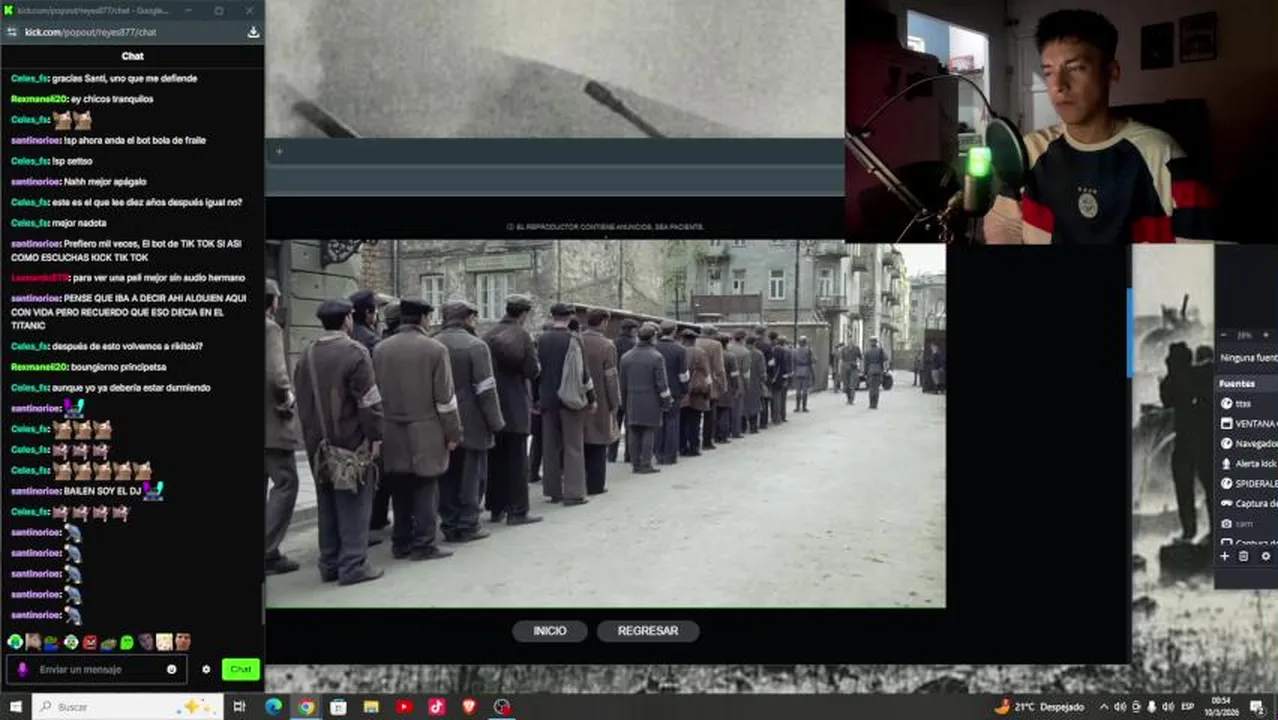Pick the last face emote in quick row
The height and width of the screenshot is (720, 1278).
183,641
